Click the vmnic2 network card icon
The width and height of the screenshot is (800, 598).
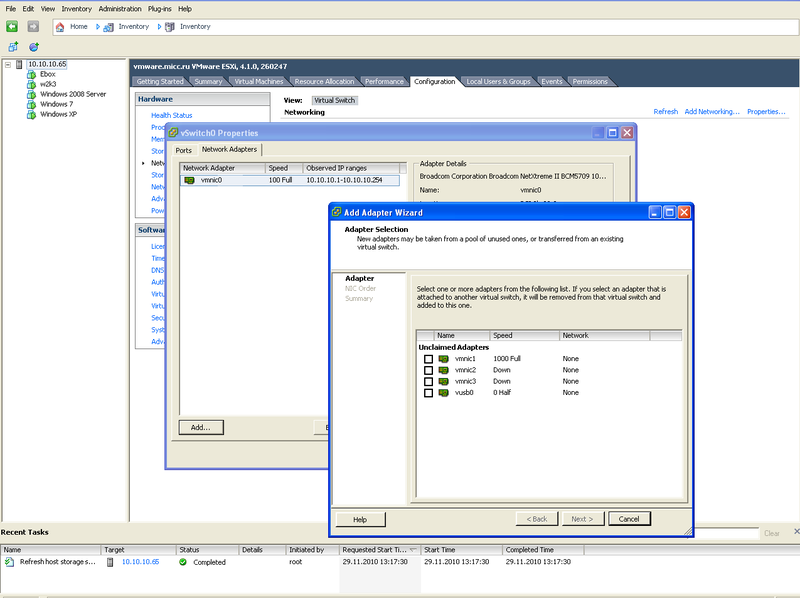[443, 370]
